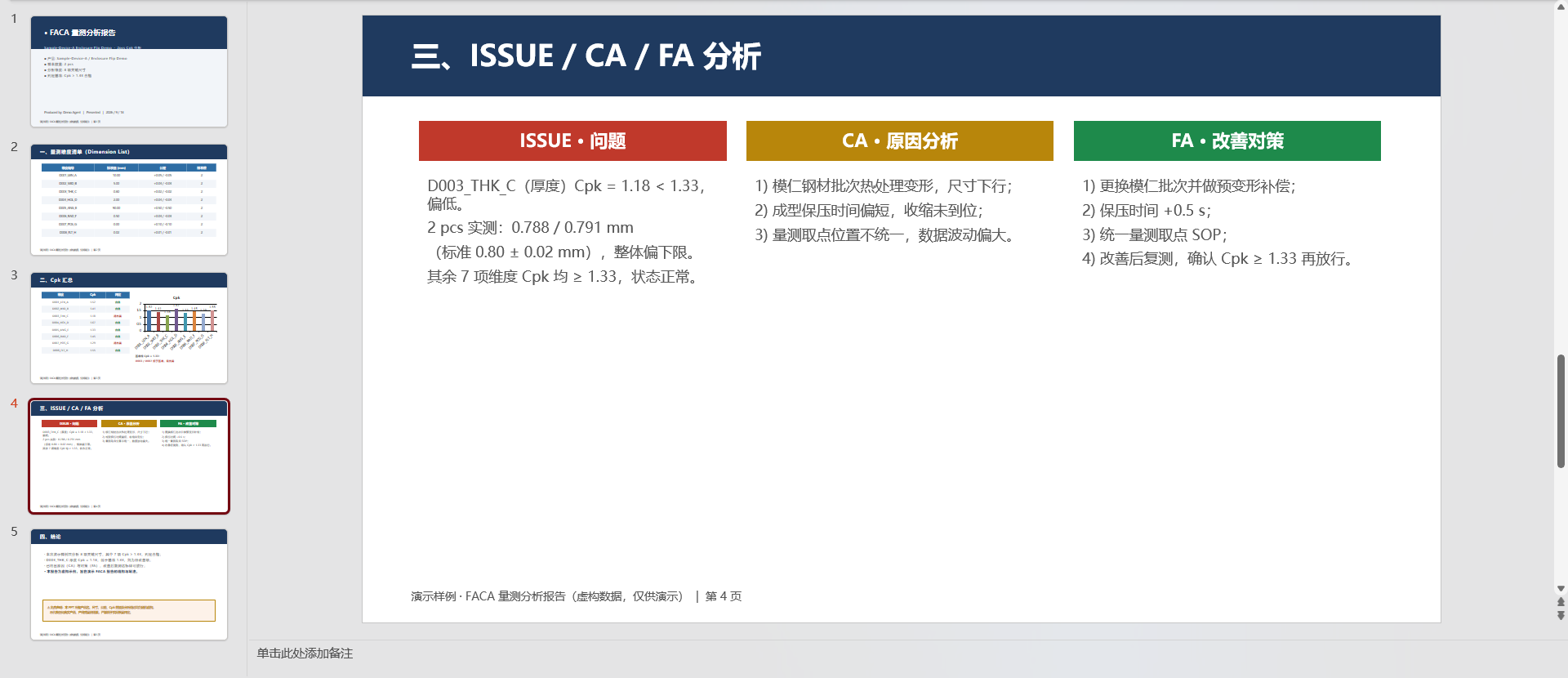The width and height of the screenshot is (1568, 678).
Task: Select slide 4 ISSUE / CA / FA thumbnail
Action: click(x=129, y=456)
